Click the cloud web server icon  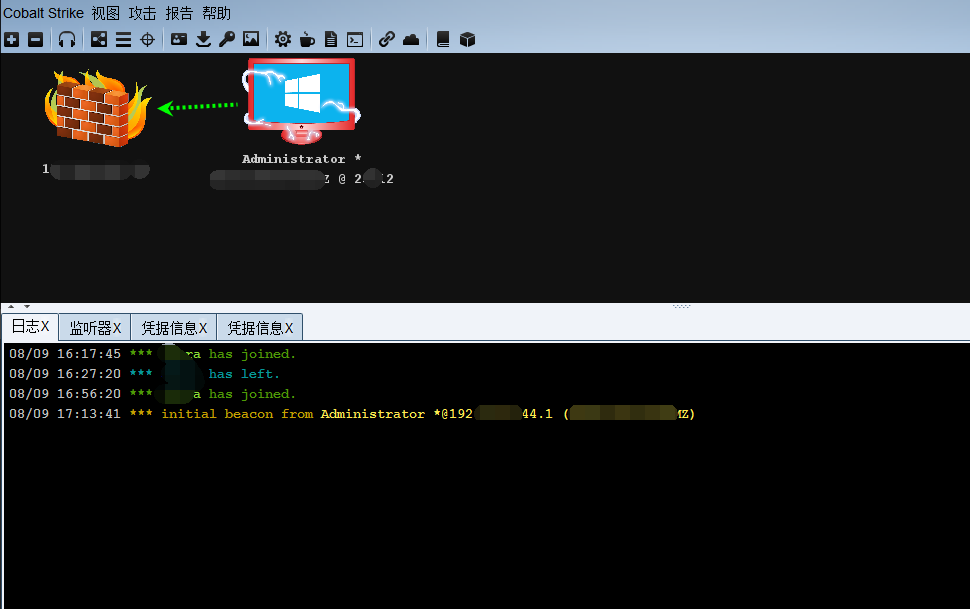(x=411, y=40)
